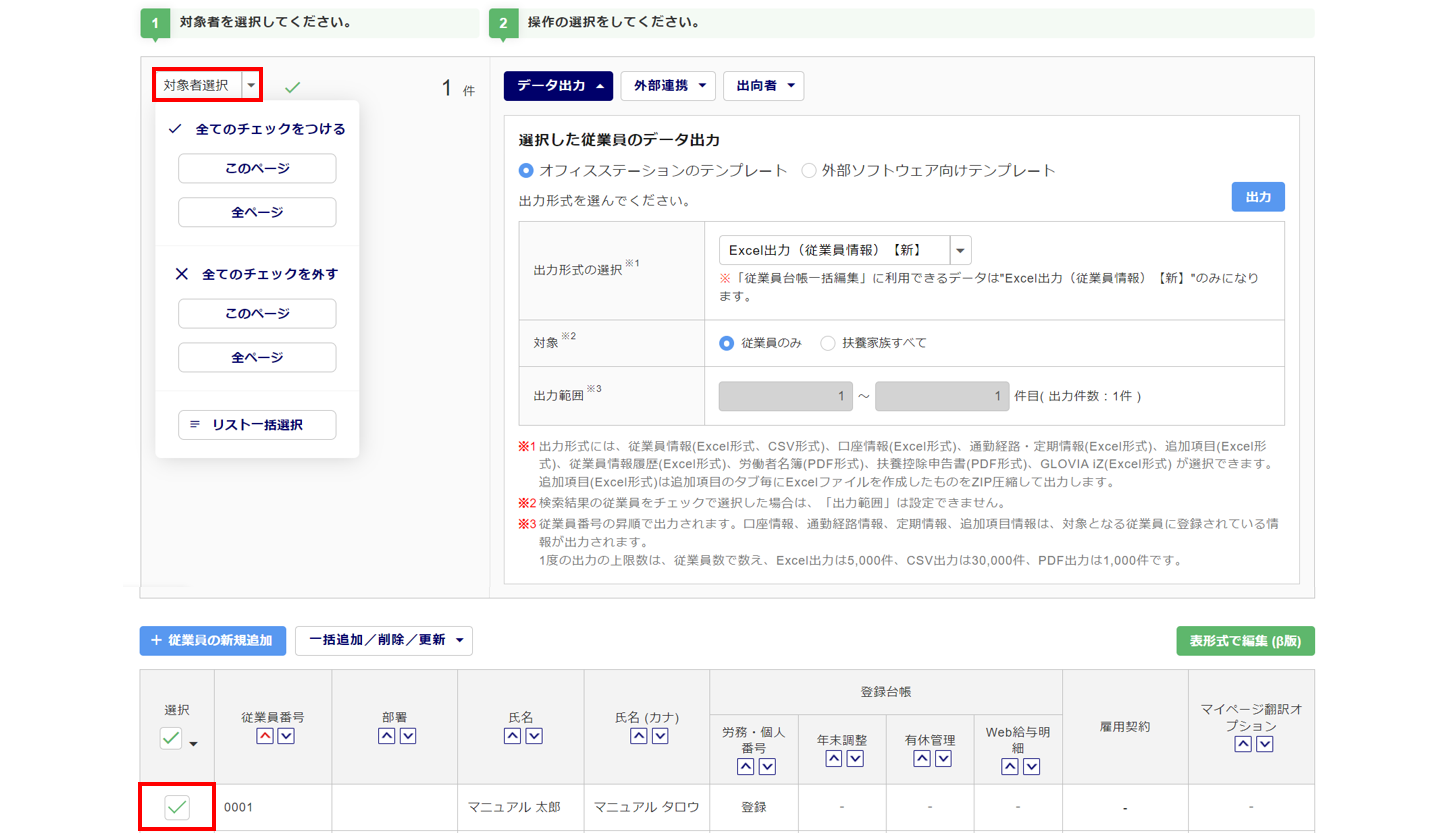Click 全ページ under 全てのチェックをつける
The width and height of the screenshot is (1444, 838).
(257, 213)
